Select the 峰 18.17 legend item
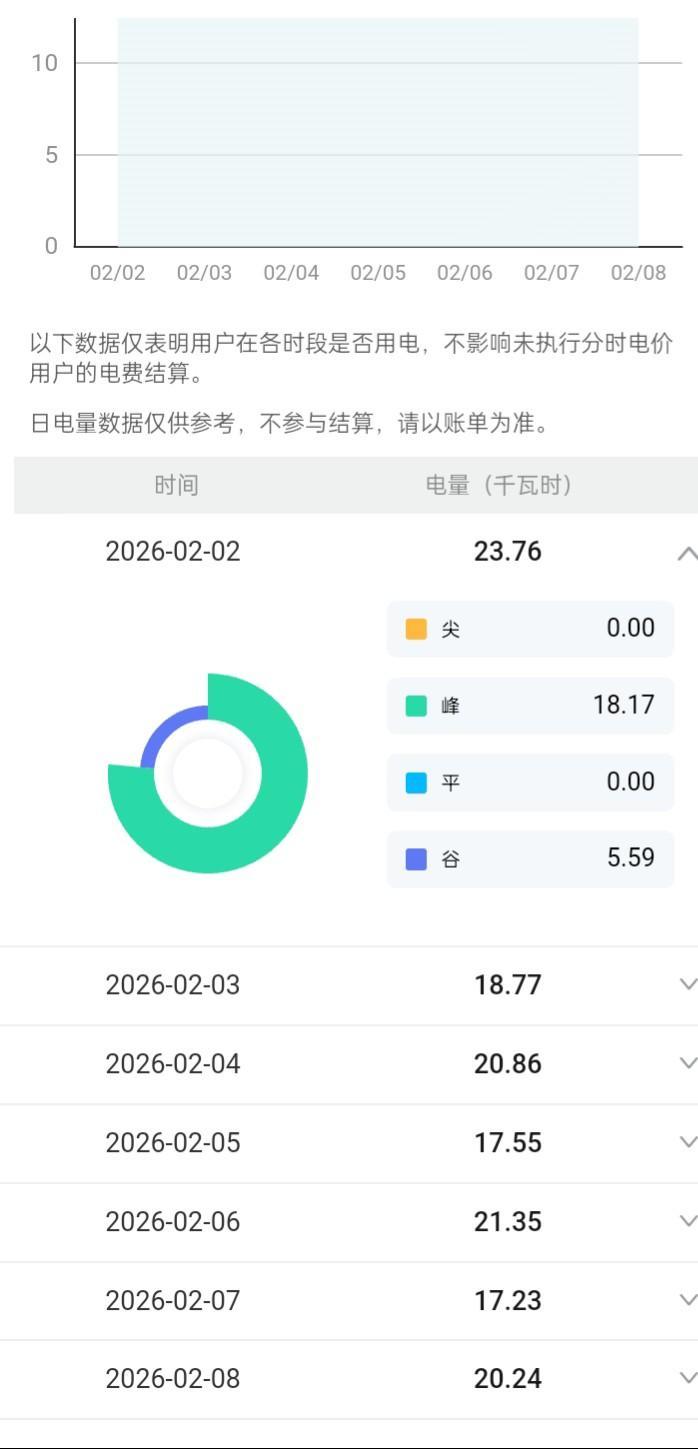The height and width of the screenshot is (1449, 698). coord(530,706)
